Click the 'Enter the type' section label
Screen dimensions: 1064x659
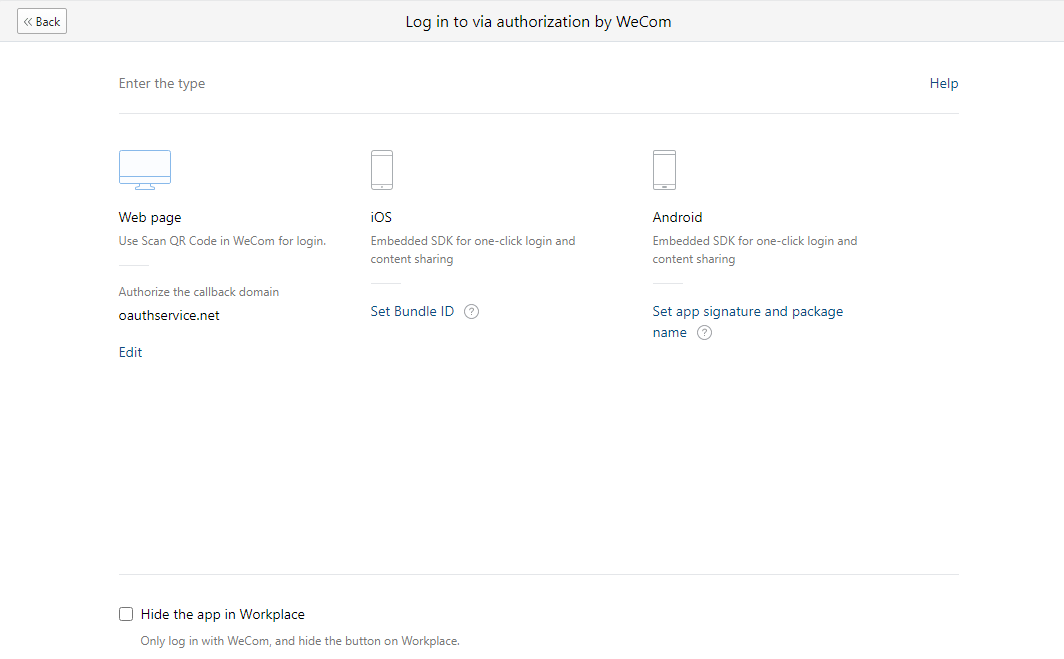pyautogui.click(x=162, y=84)
